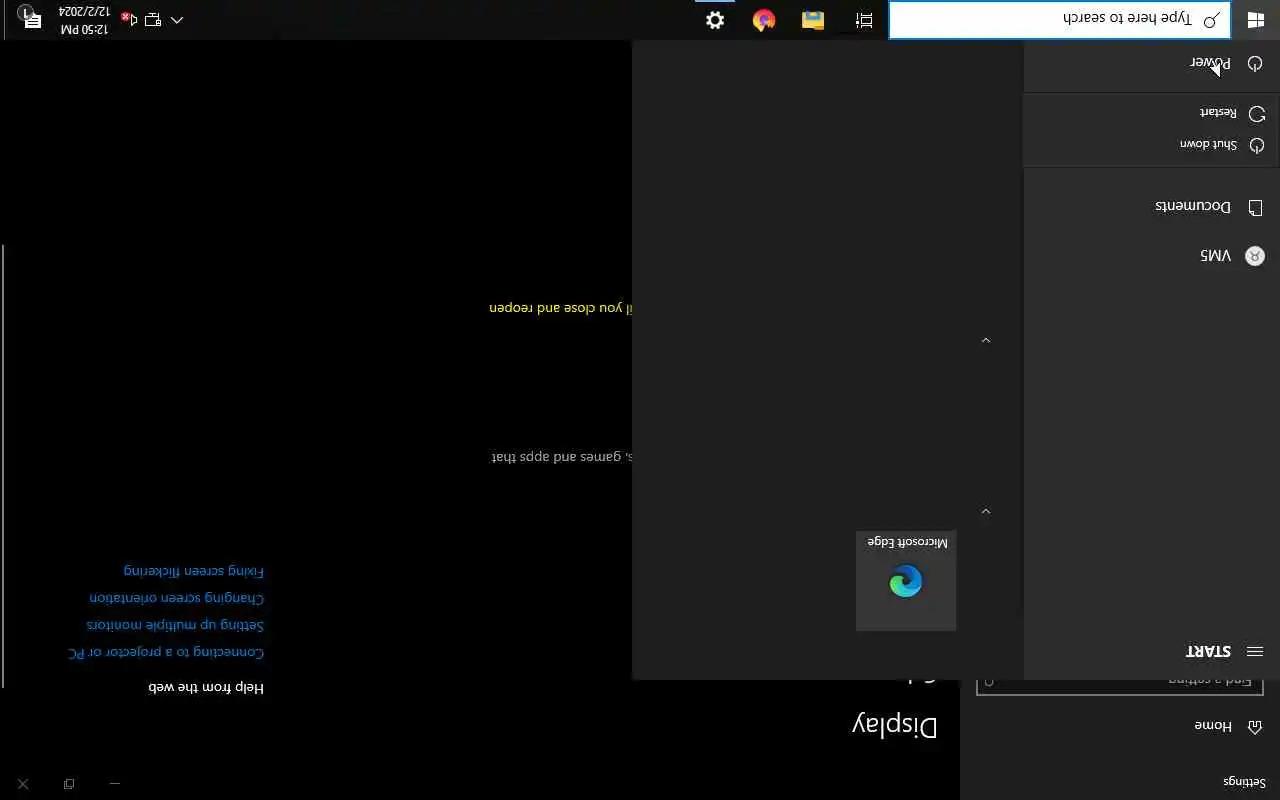The image size is (1280, 800).
Task: Open Fixing screen flickering link
Action: tap(194, 571)
